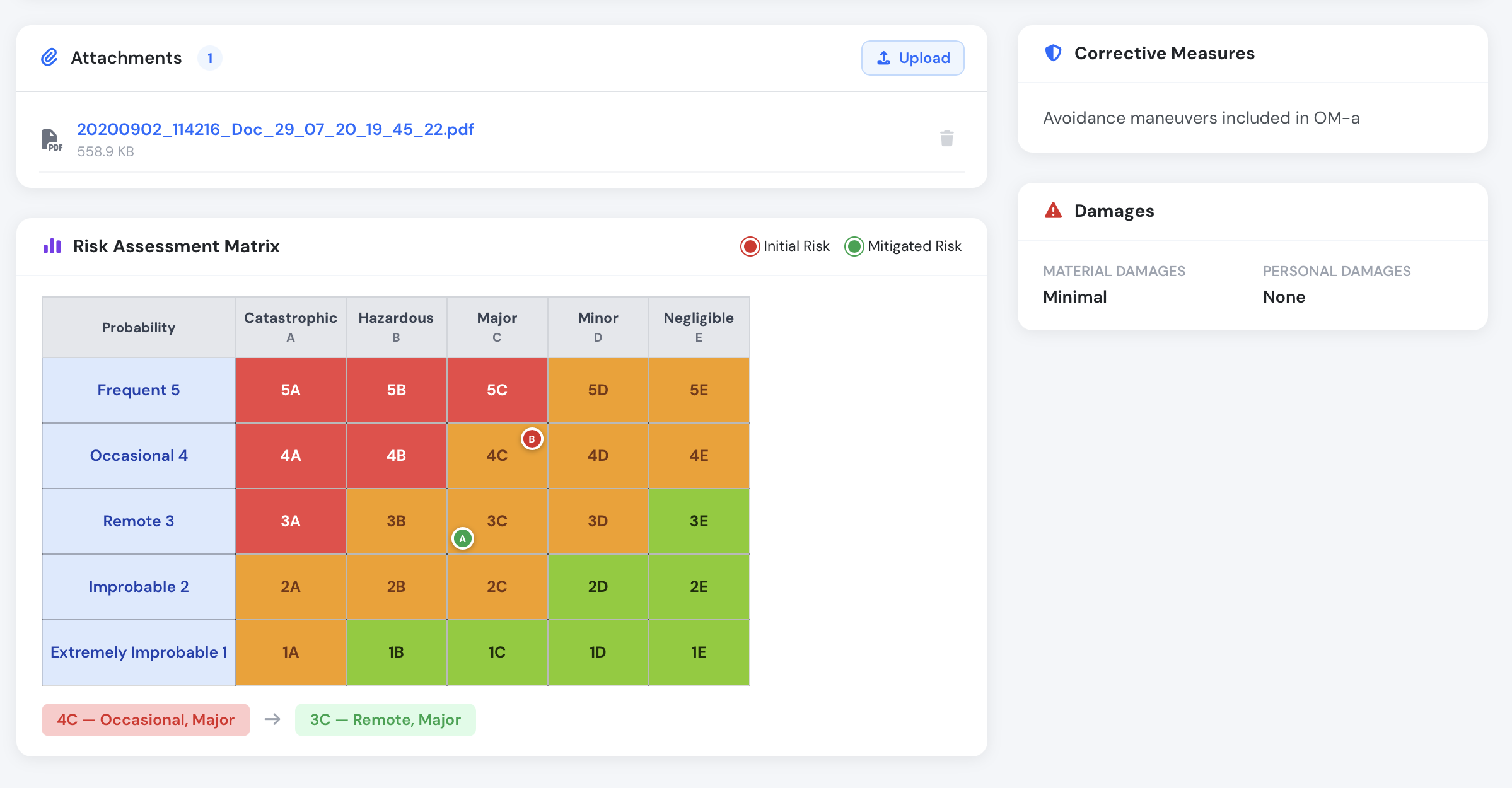This screenshot has width=1512, height=788.
Task: Click the Remote 3 row header
Action: 139,521
